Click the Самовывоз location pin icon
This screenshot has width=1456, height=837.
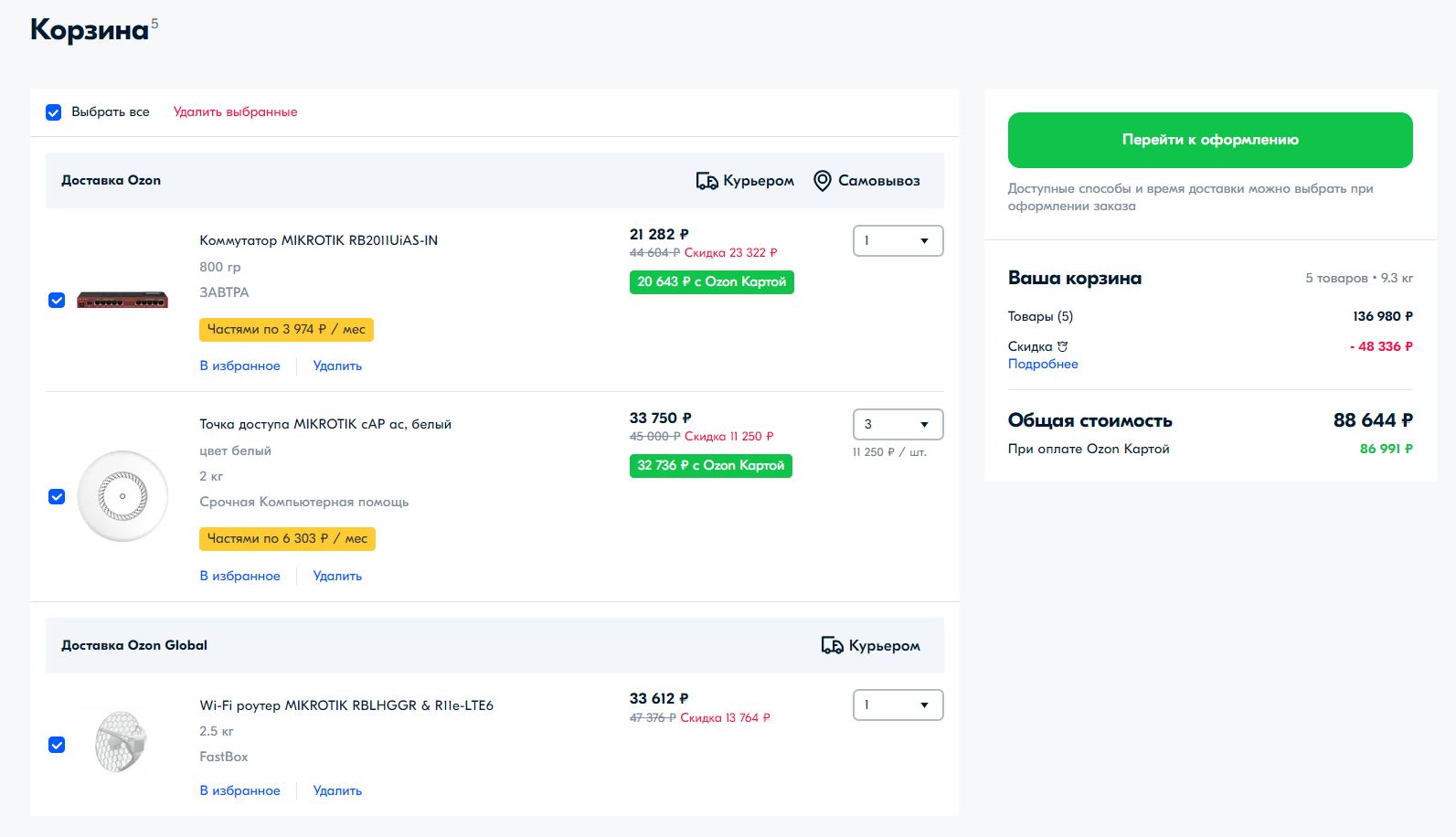point(823,181)
